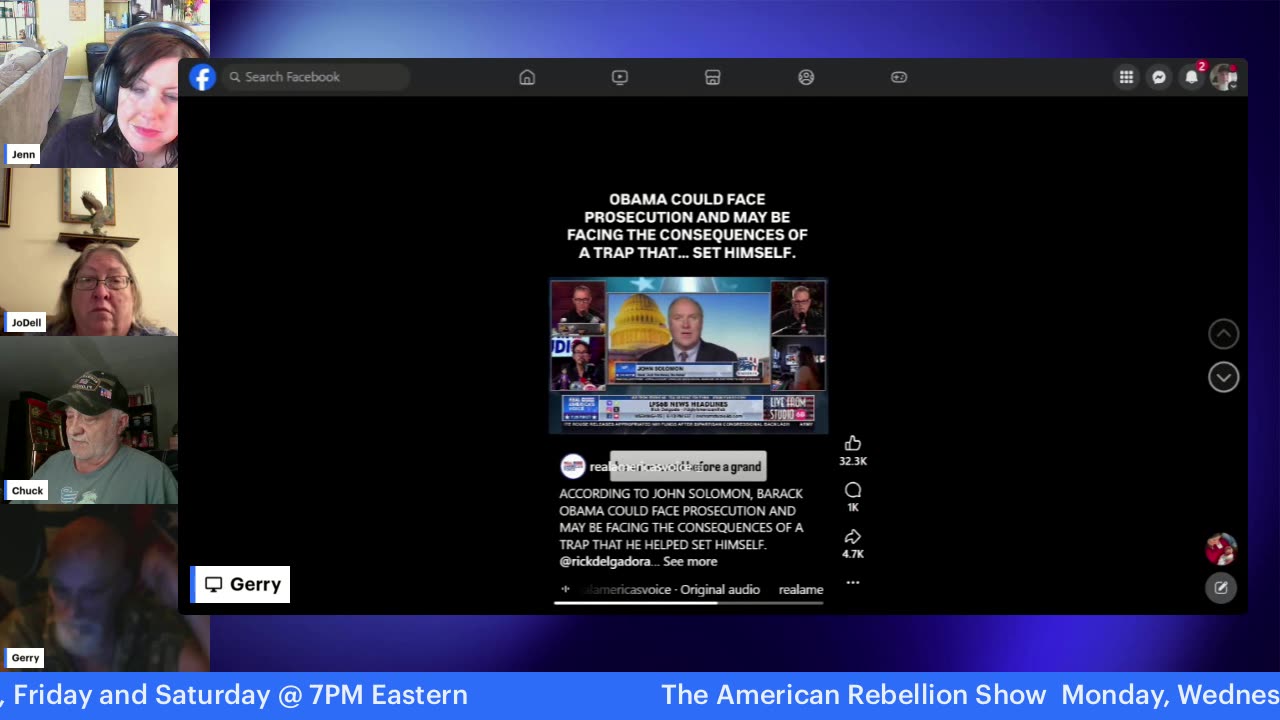Click the Facebook logo

point(203,77)
